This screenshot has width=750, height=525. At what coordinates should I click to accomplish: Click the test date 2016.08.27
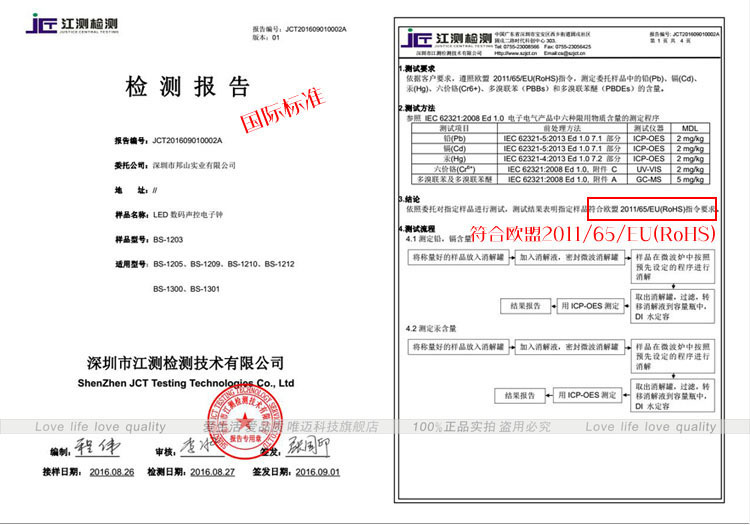[x=212, y=472]
